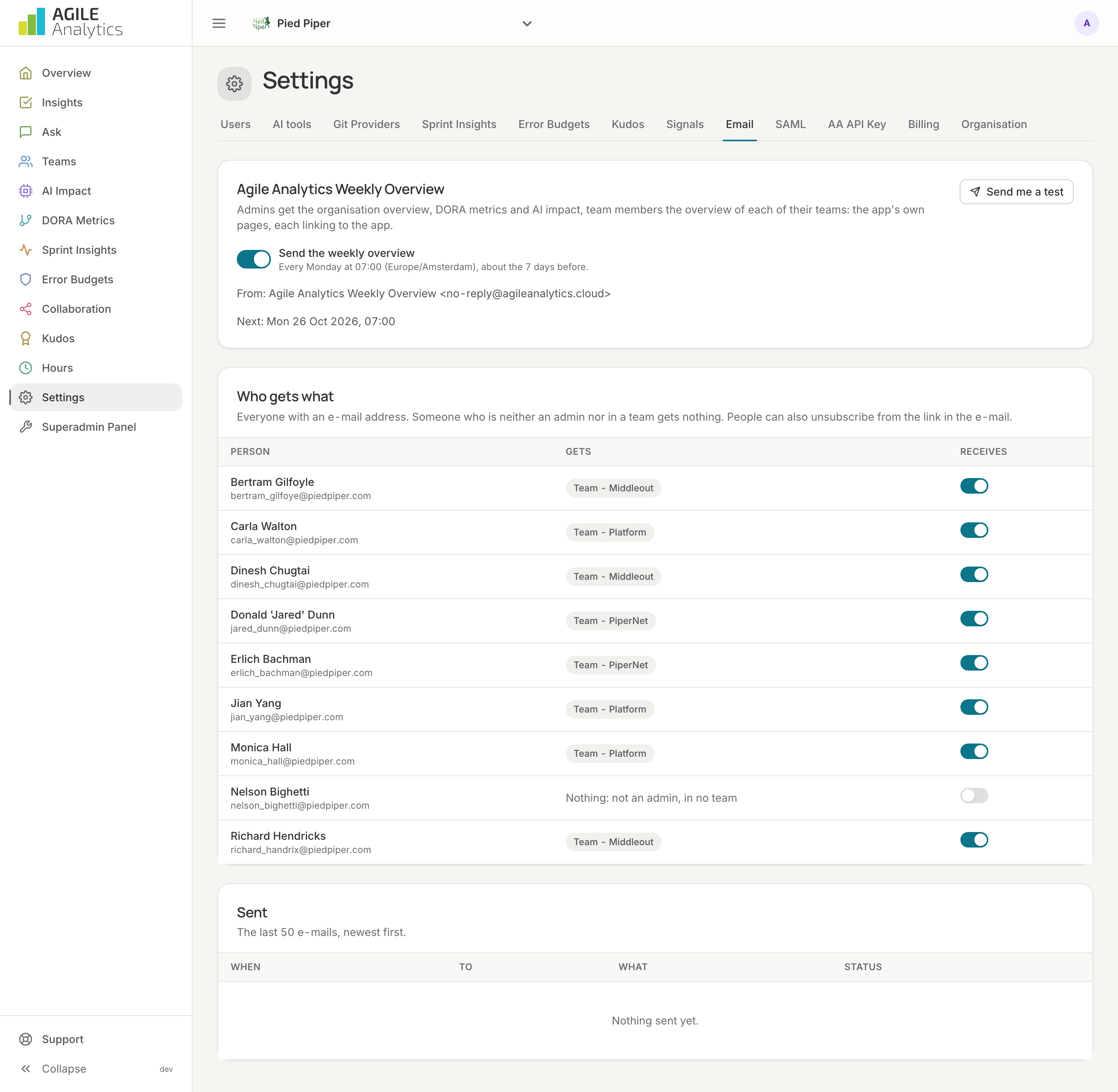The height and width of the screenshot is (1092, 1118).
Task: Click the AI Impact chip icon
Action: [x=25, y=191]
